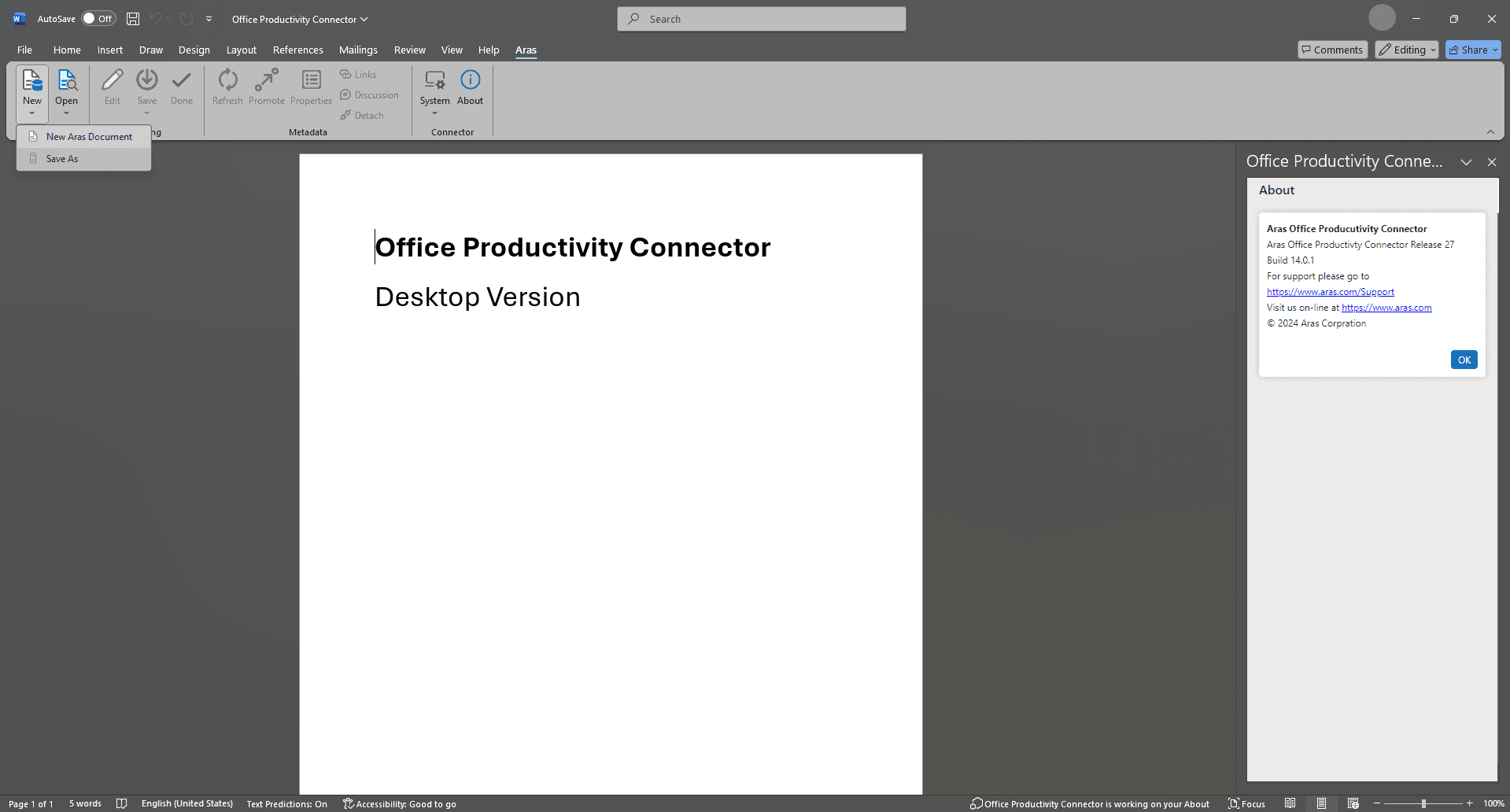Click English (United States) language indicator
The height and width of the screenshot is (812, 1510).
click(187, 803)
